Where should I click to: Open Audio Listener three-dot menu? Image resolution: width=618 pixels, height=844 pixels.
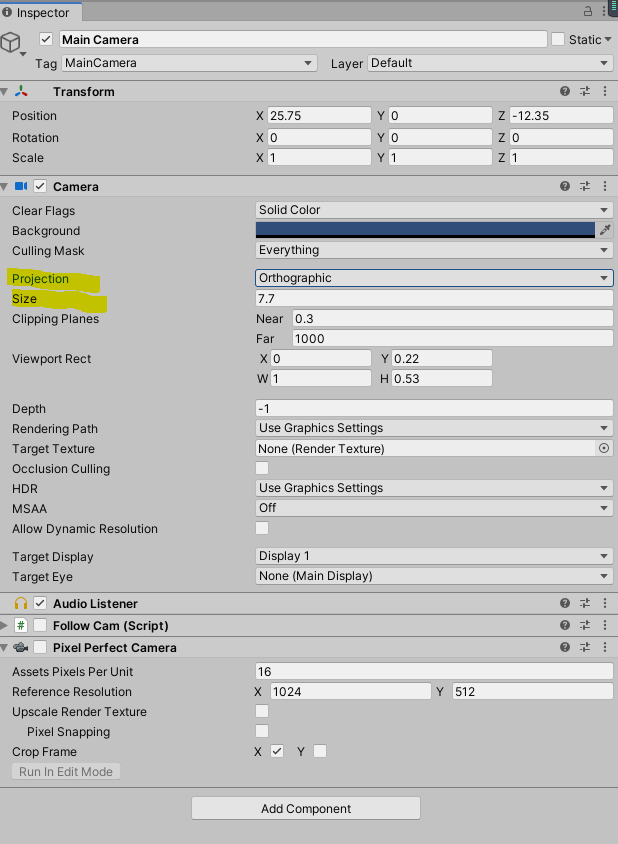click(605, 603)
